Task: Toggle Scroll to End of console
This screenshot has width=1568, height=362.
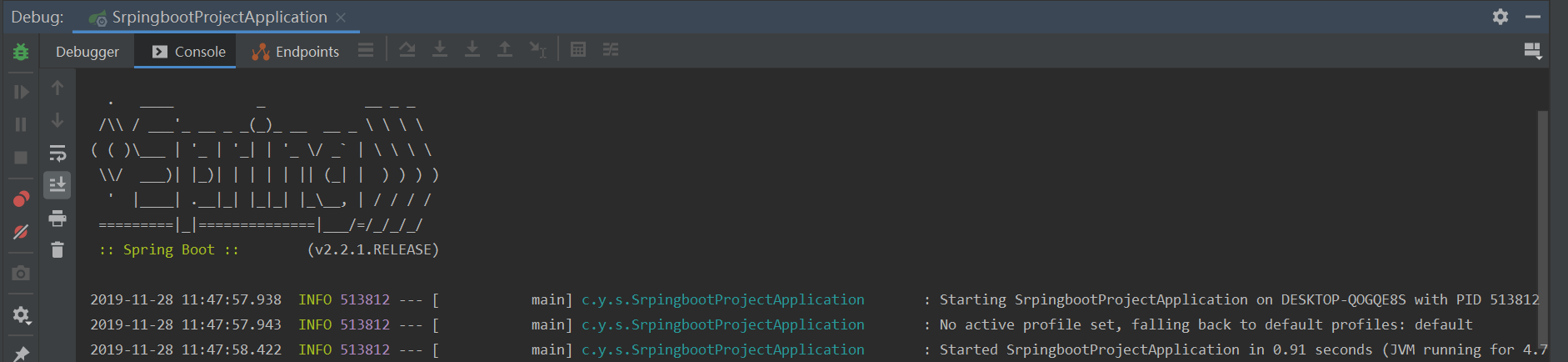Action: [57, 184]
